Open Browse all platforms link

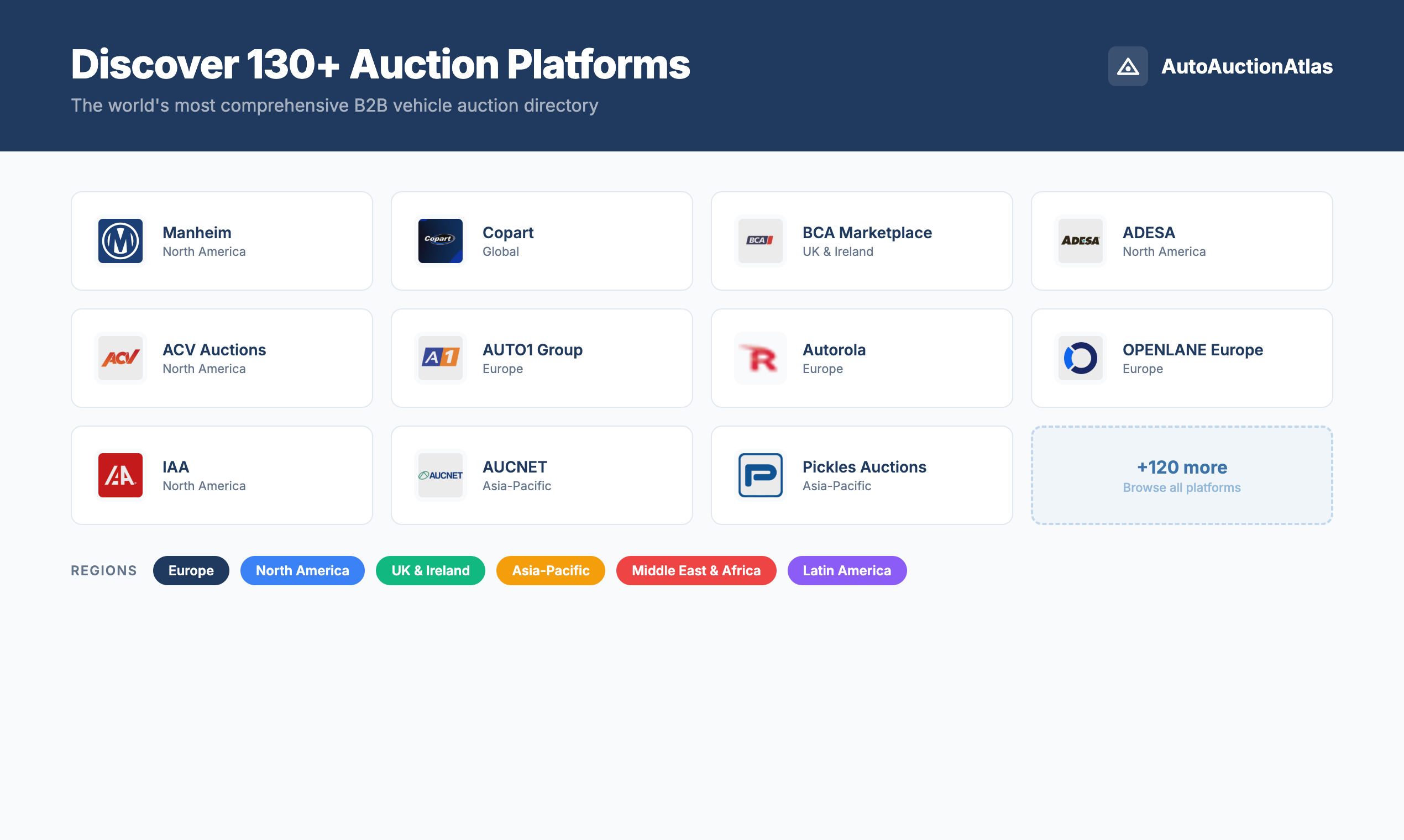1181,487
